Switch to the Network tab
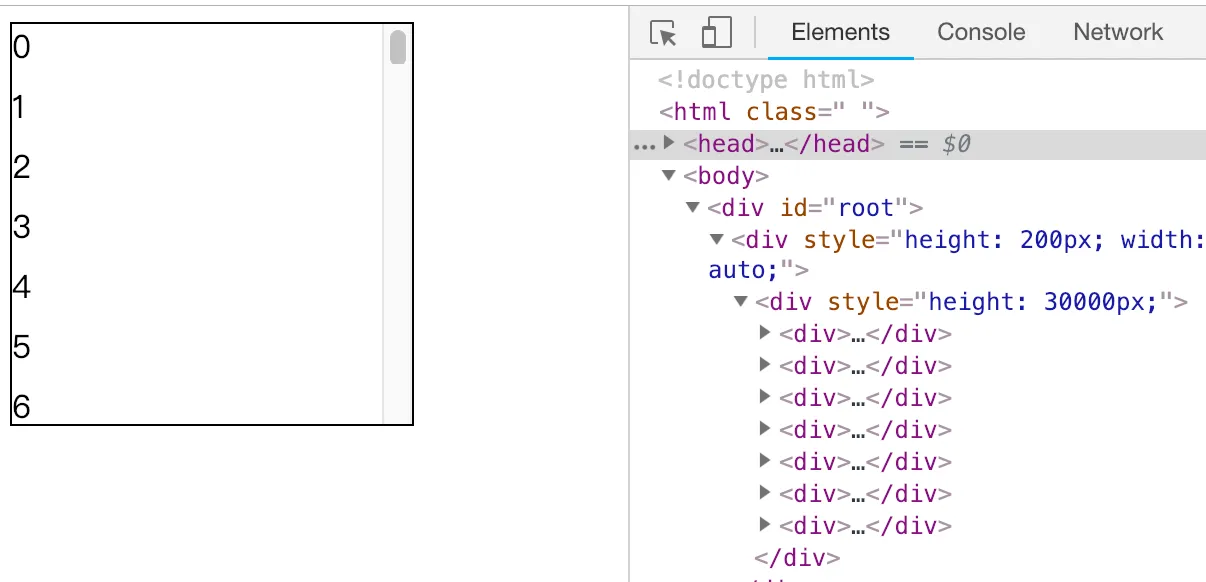 pyautogui.click(x=1118, y=32)
